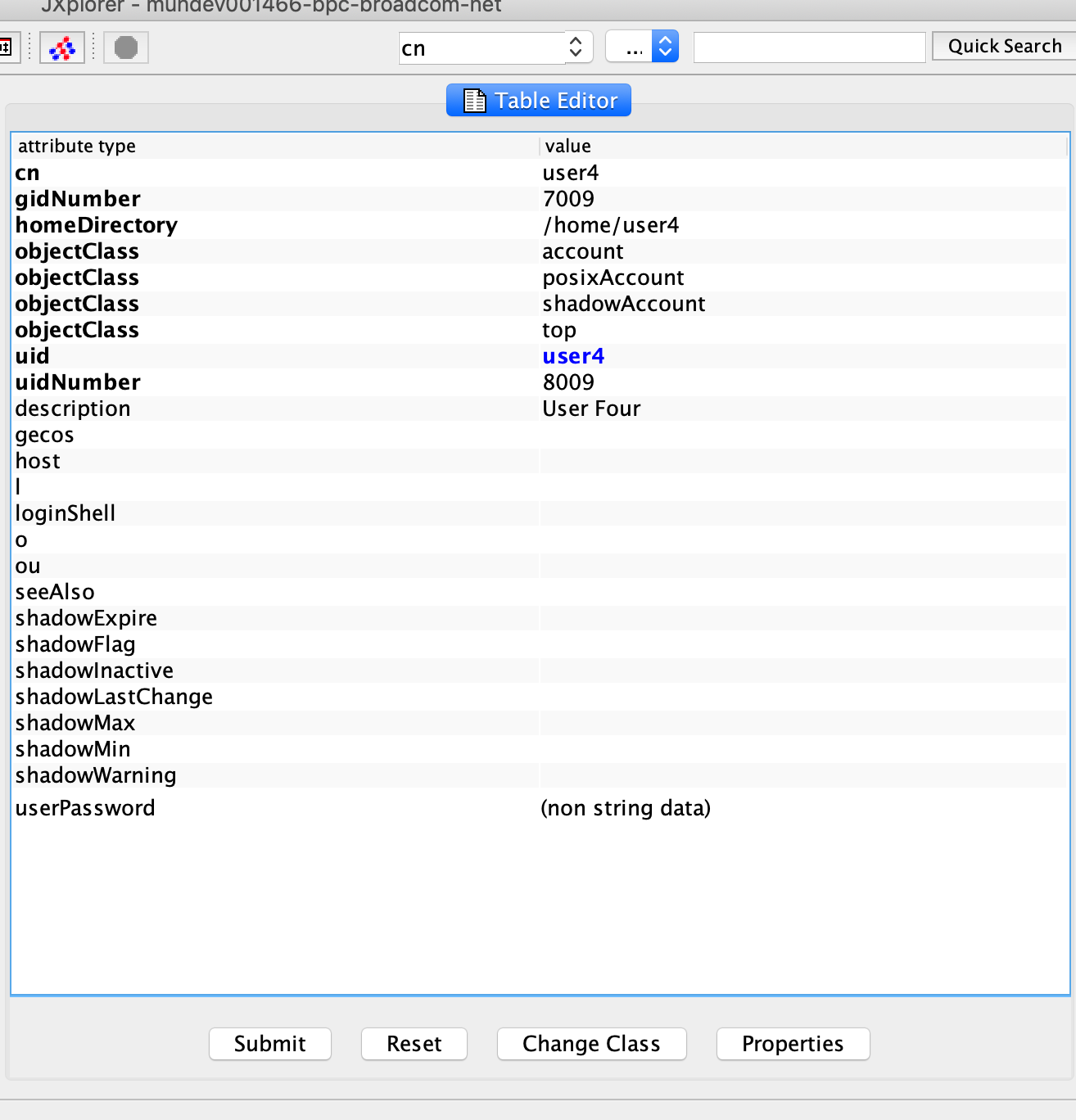This screenshot has width=1076, height=1120.
Task: Click the quick search text field
Action: coord(809,47)
